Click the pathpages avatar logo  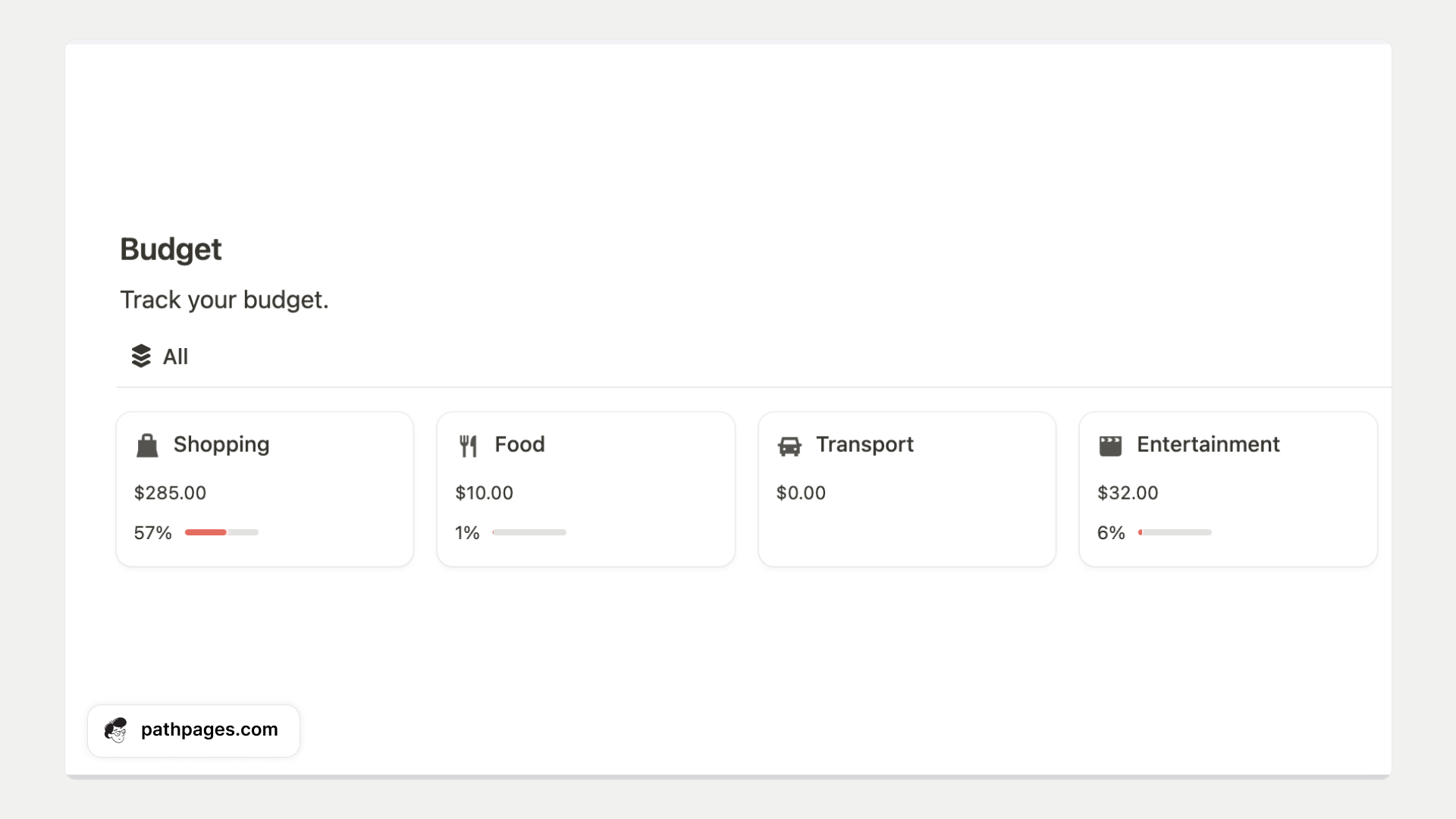(x=116, y=730)
